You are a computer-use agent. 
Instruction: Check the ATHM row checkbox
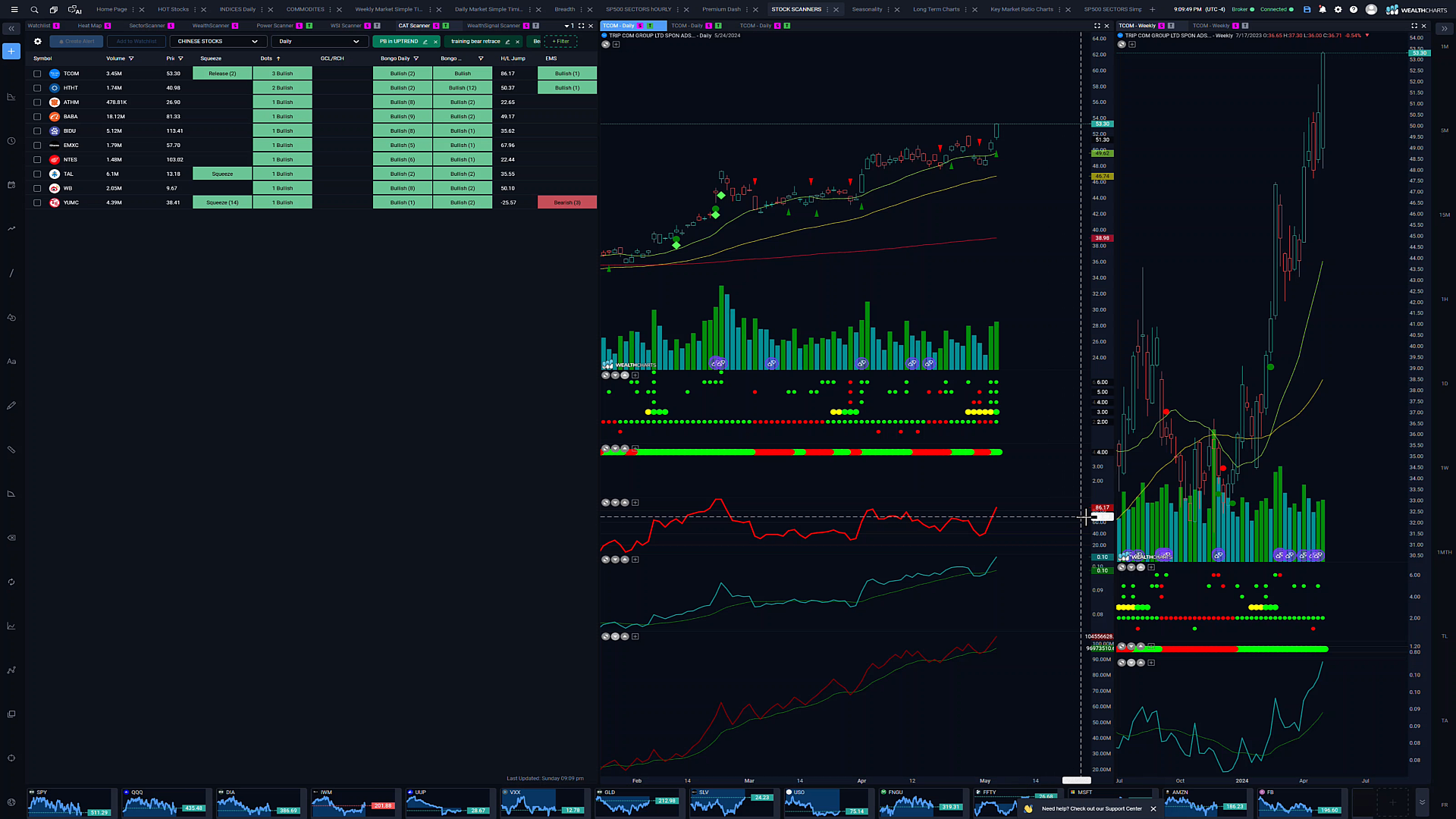coord(37,102)
